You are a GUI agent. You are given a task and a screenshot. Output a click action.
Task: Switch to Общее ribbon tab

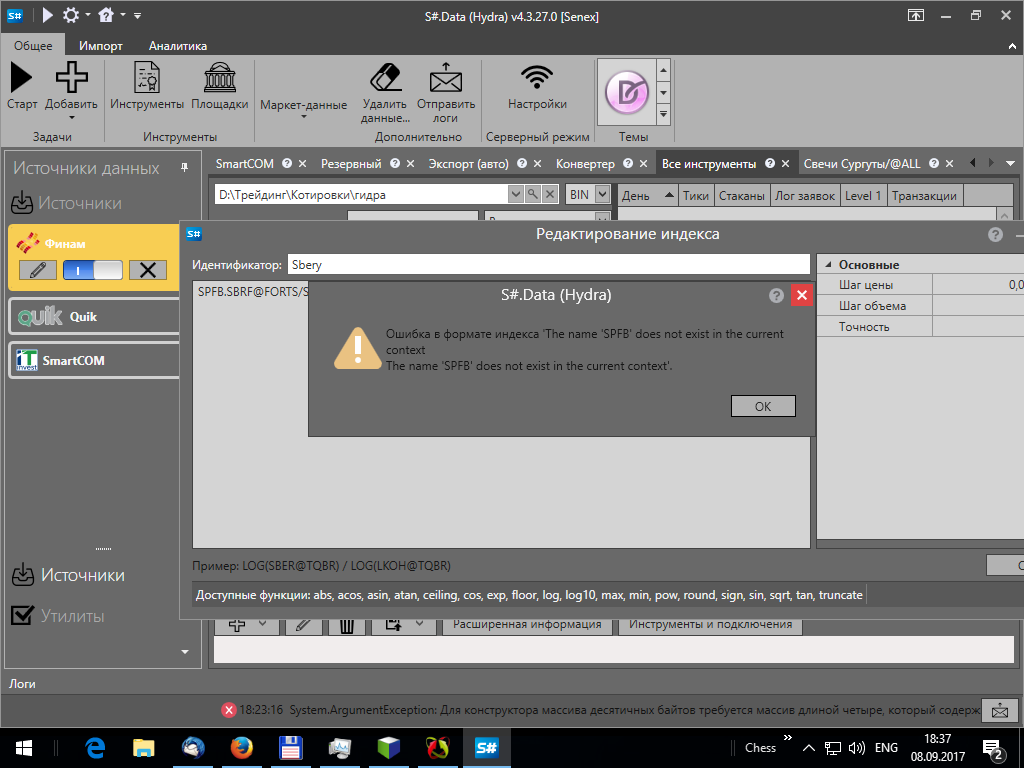click(x=33, y=46)
